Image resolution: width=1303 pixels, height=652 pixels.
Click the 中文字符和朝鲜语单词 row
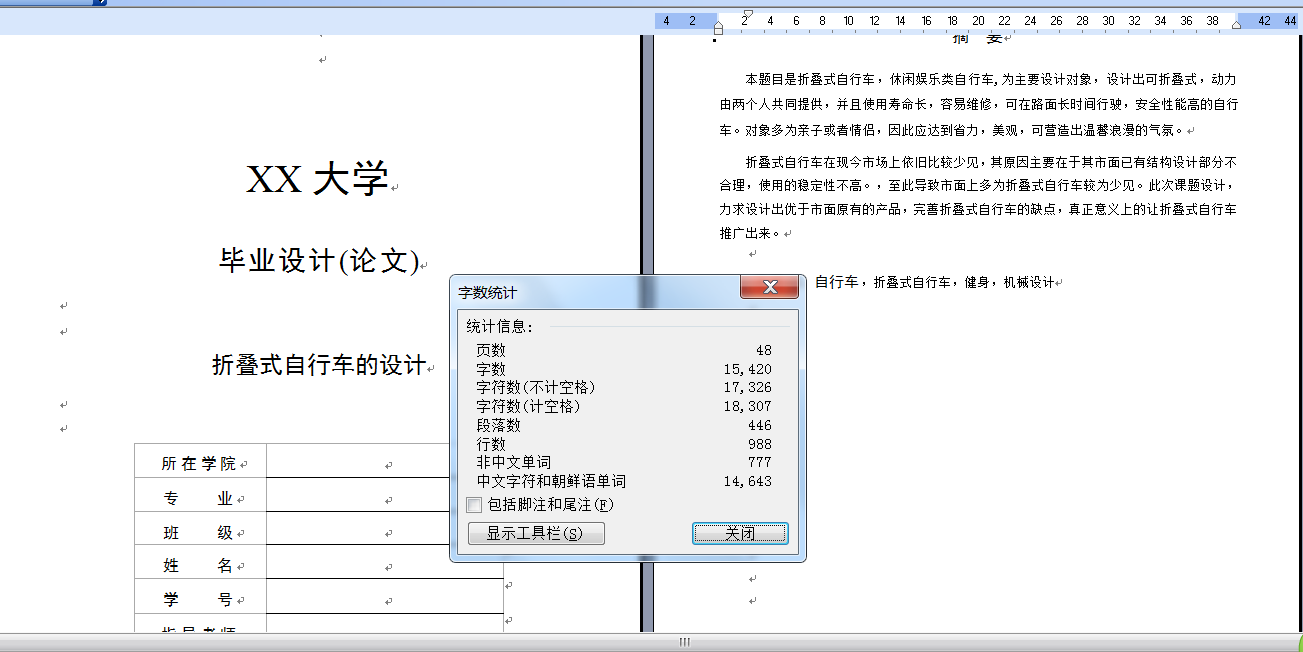point(624,482)
